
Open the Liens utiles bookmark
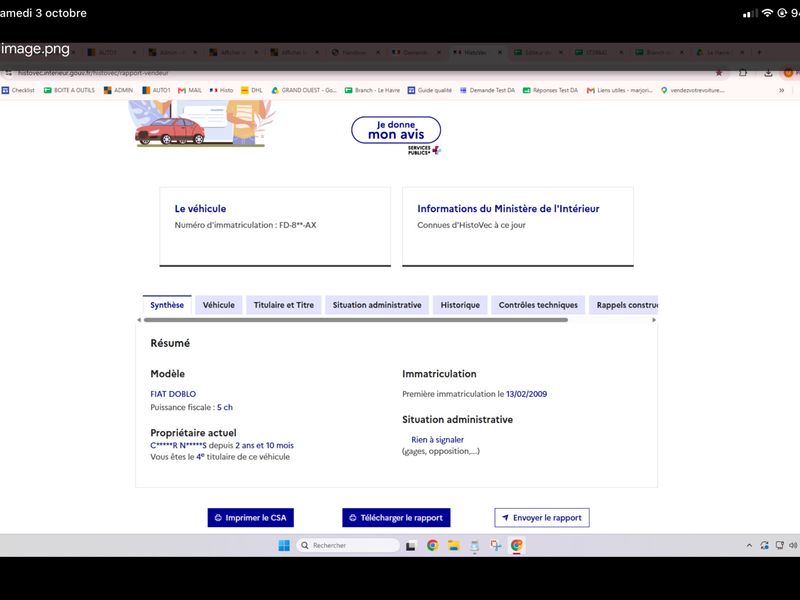[619, 90]
